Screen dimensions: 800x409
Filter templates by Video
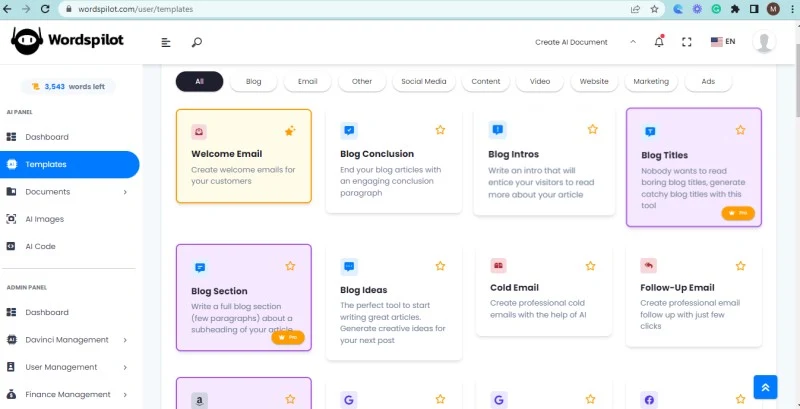pyautogui.click(x=540, y=82)
